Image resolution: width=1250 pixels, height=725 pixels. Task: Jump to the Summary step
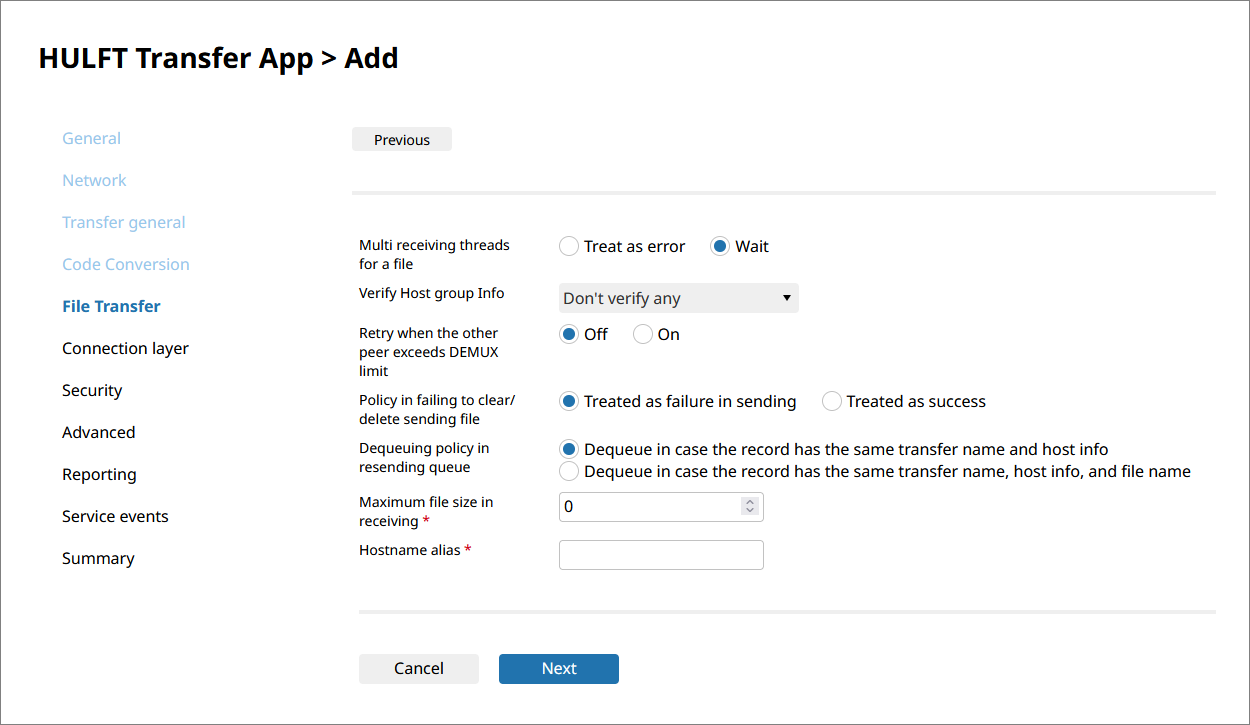point(98,558)
